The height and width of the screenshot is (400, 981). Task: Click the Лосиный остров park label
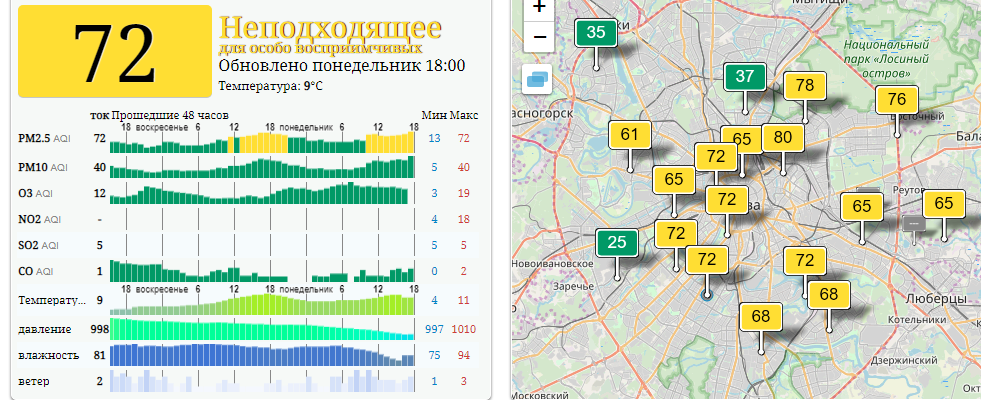tap(885, 59)
